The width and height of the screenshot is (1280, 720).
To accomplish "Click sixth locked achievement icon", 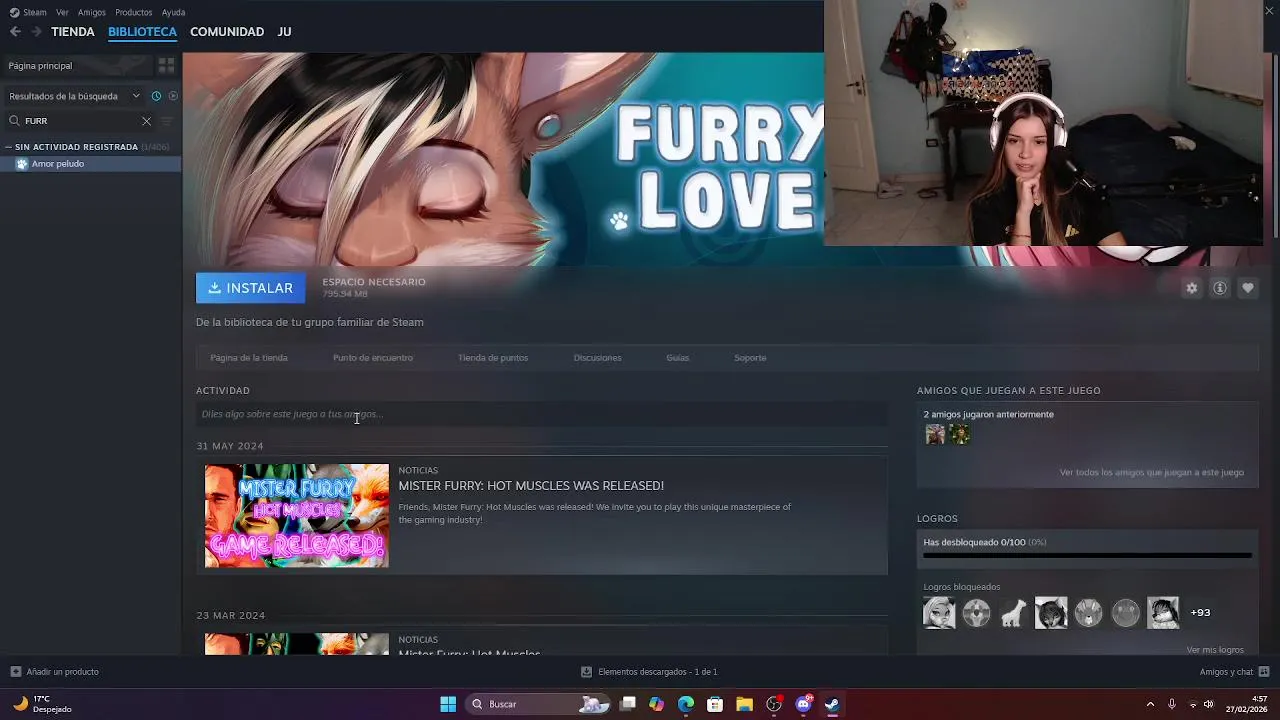I will coord(1126,612).
